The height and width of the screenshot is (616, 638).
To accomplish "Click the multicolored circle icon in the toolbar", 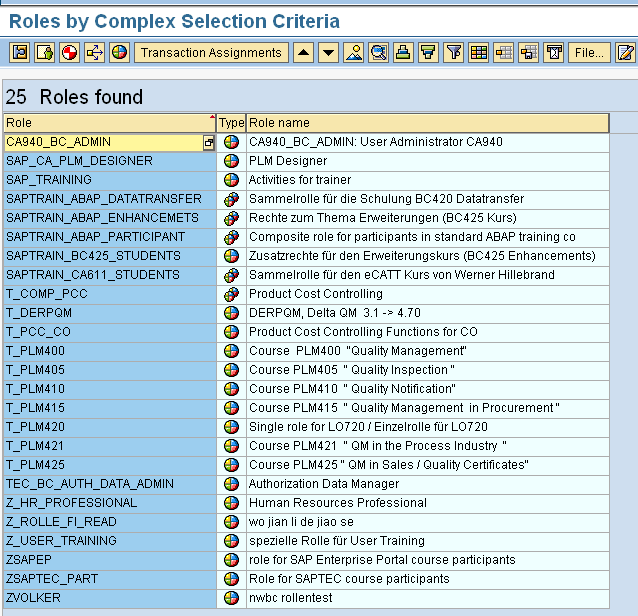I will (119, 52).
